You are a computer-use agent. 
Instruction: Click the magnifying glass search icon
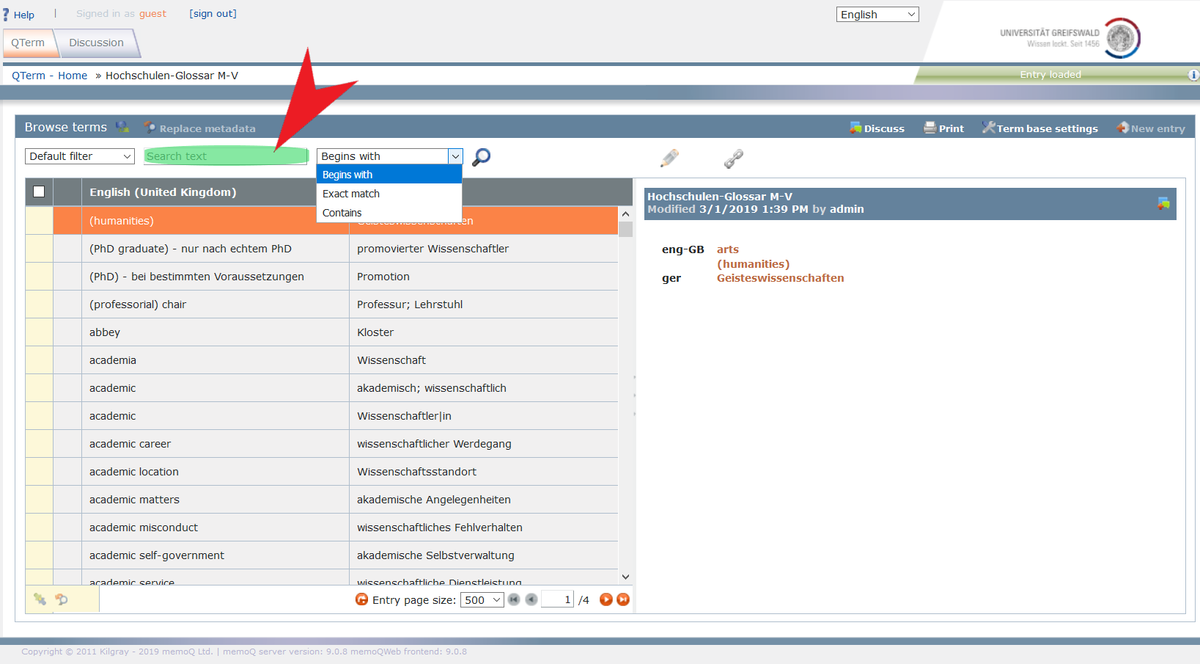[482, 157]
